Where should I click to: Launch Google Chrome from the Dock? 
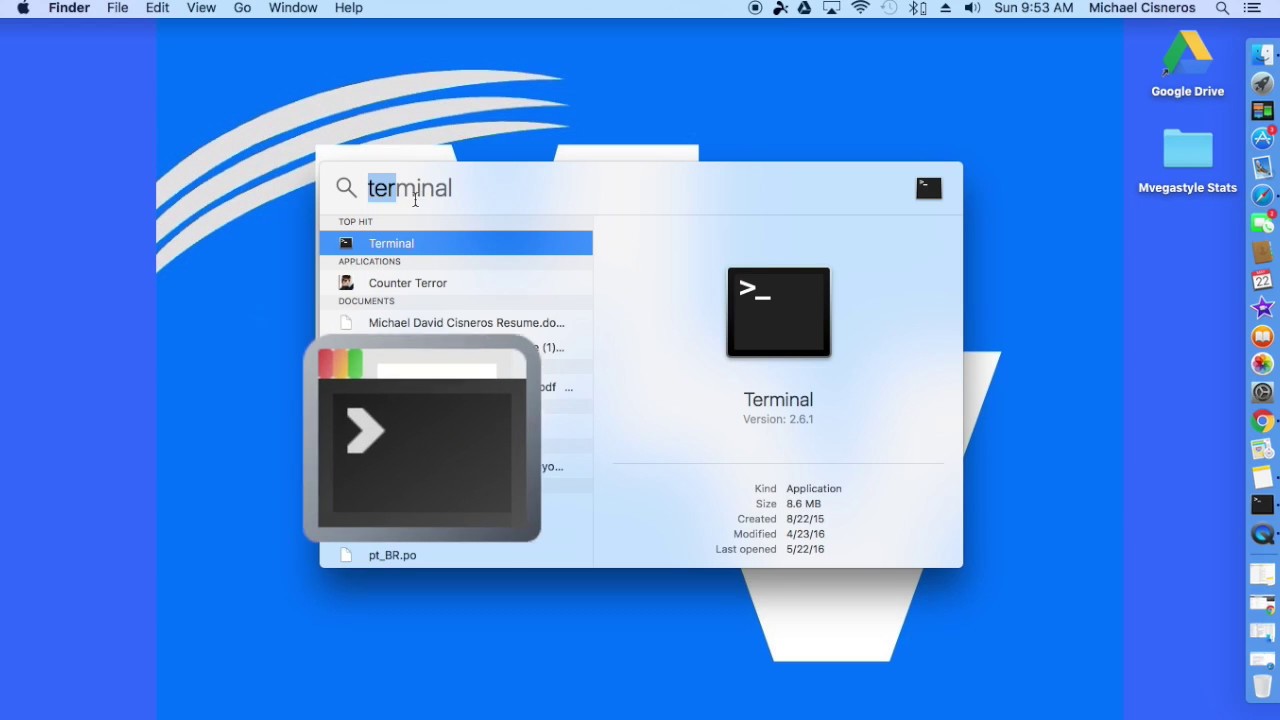[1263, 421]
